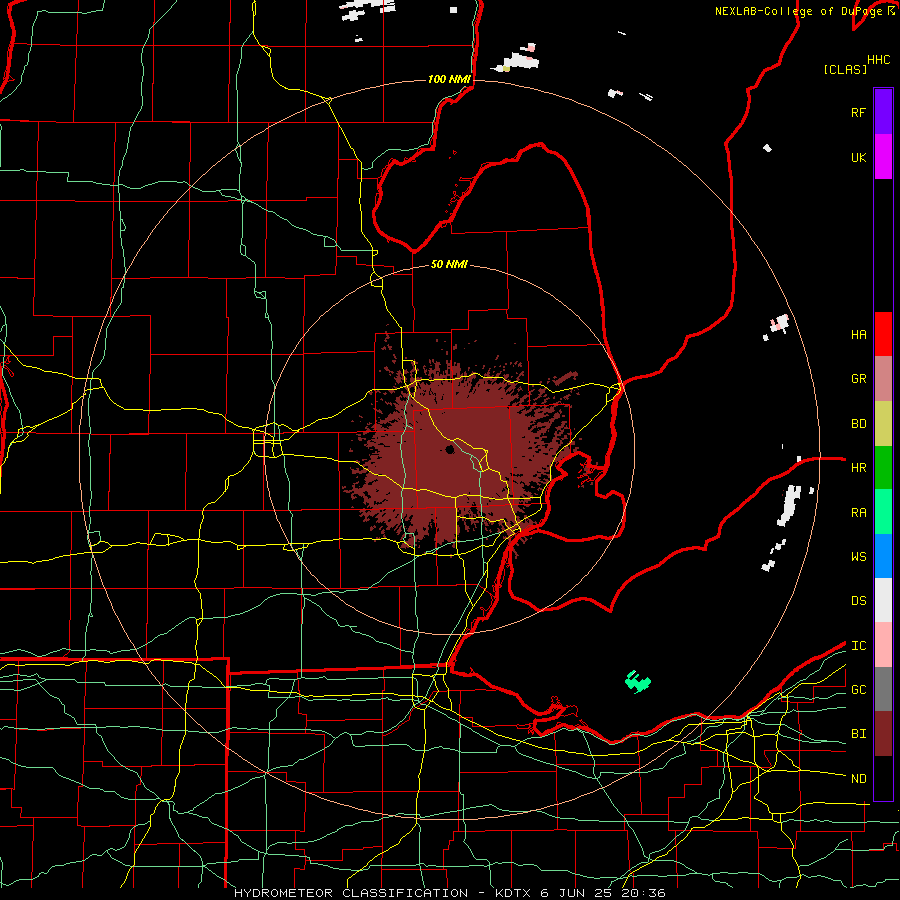This screenshot has width=900, height=900.
Task: Click the black radar site dot at center
Action: 450,449
